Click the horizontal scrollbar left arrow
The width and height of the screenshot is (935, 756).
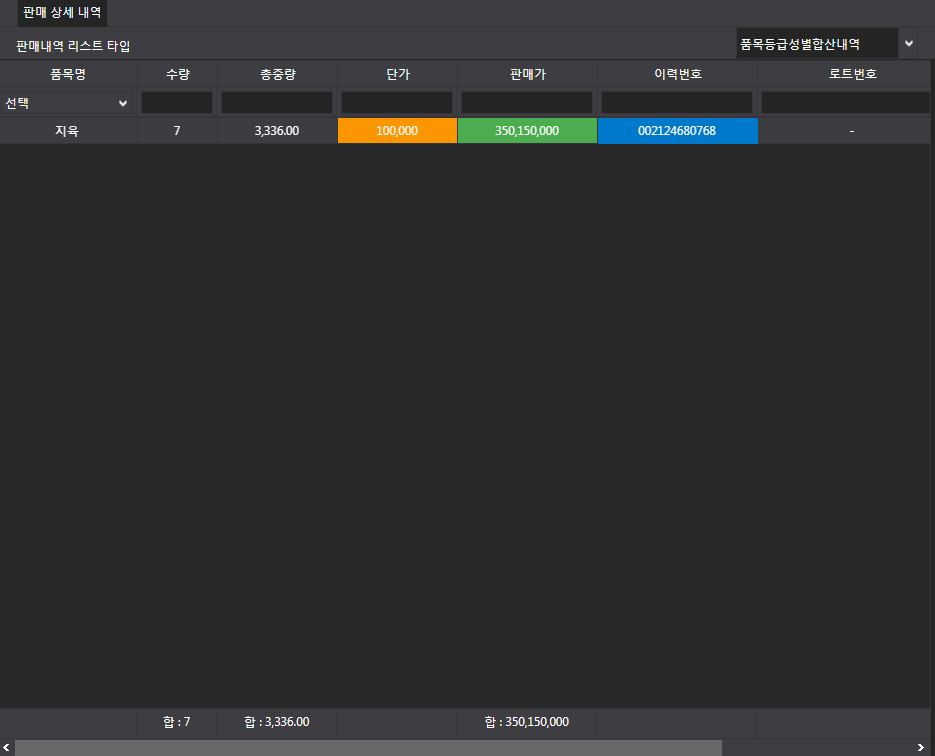point(7,748)
